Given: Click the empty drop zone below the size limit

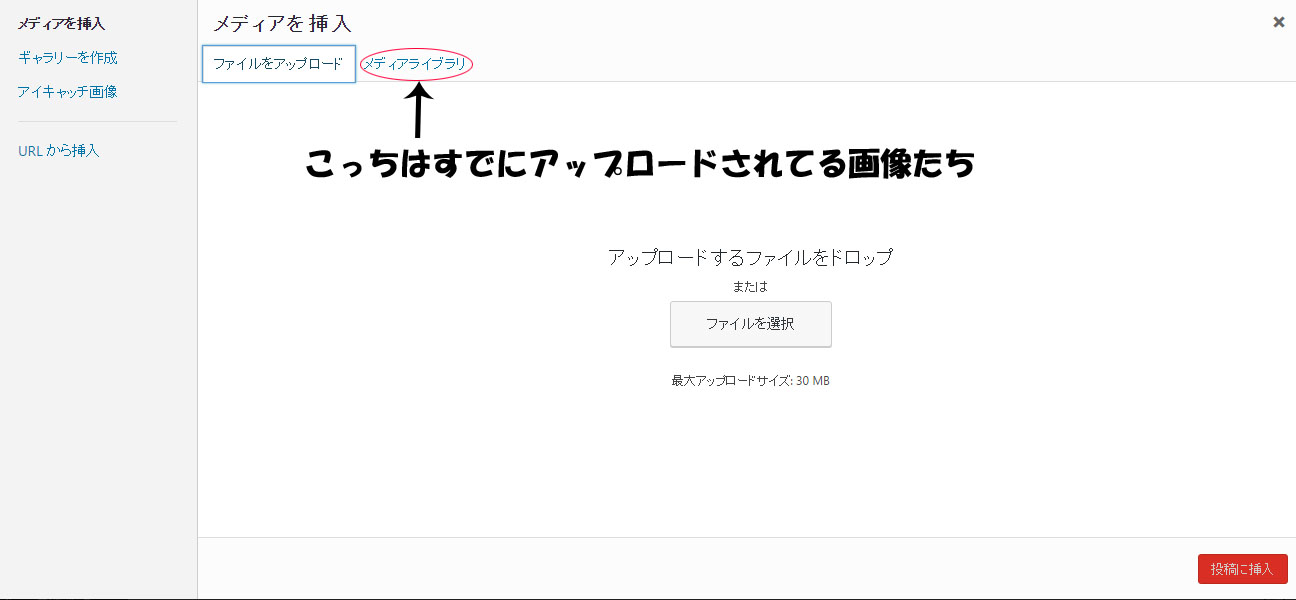Looking at the screenshot, I should [750, 460].
